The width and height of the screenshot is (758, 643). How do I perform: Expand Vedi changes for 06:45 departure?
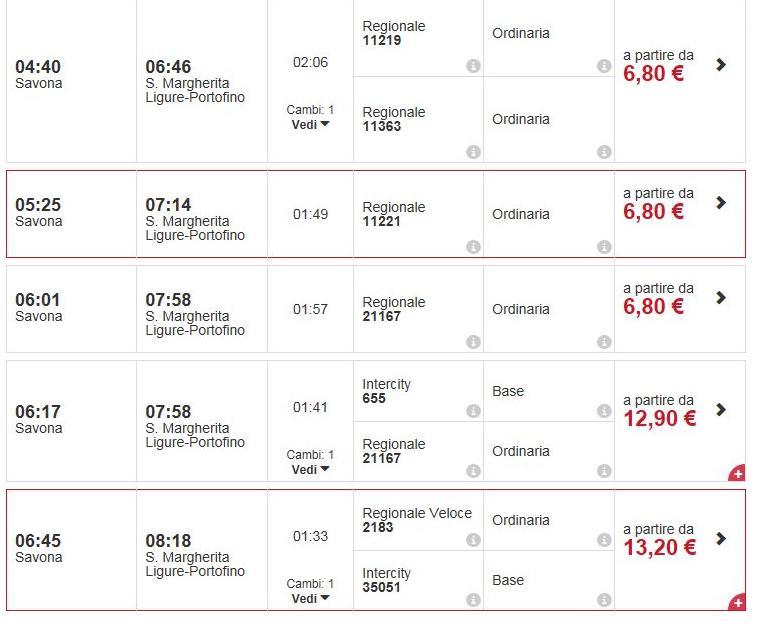click(310, 599)
